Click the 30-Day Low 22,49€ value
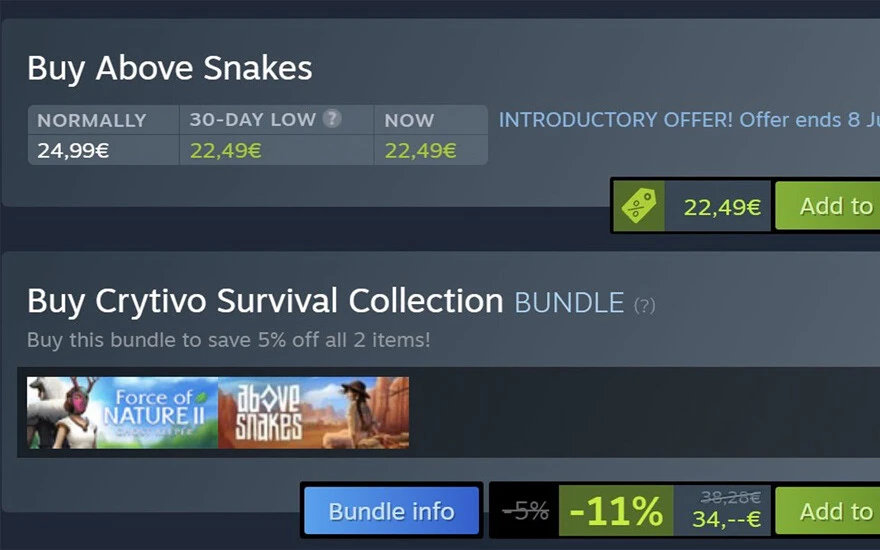 (225, 150)
